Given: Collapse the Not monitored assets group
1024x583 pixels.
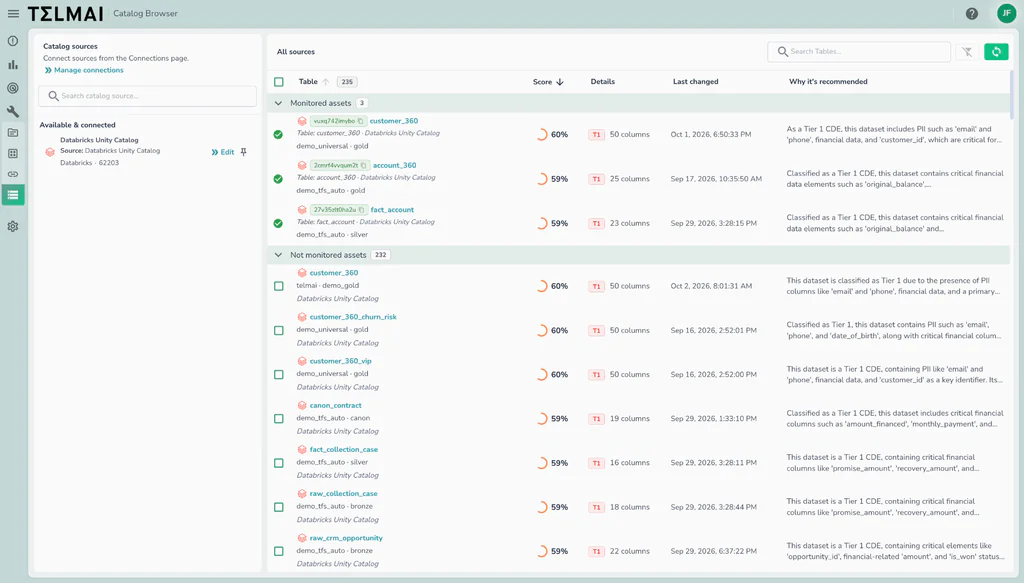Looking at the screenshot, I should click(x=278, y=255).
